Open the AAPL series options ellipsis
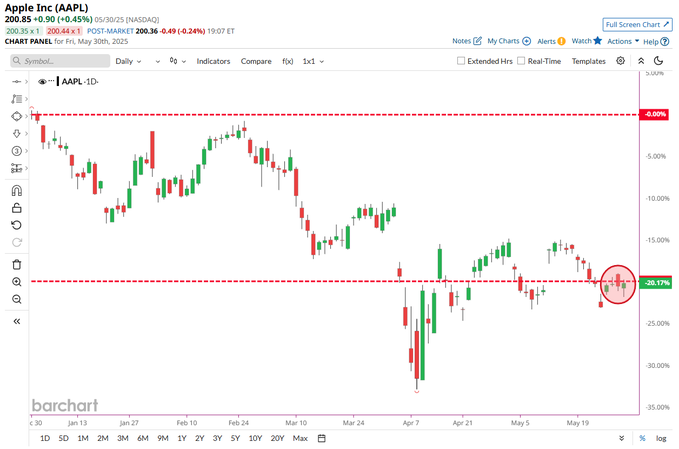 (x=52, y=81)
